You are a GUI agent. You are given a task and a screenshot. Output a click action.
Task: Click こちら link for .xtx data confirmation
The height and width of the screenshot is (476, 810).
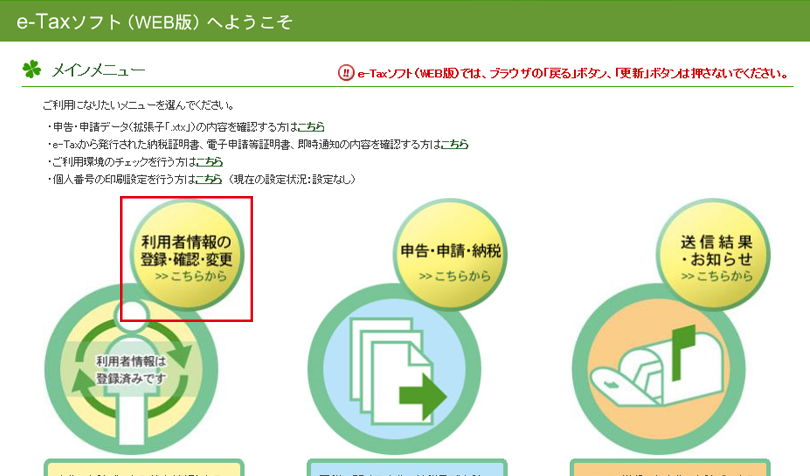coord(311,127)
